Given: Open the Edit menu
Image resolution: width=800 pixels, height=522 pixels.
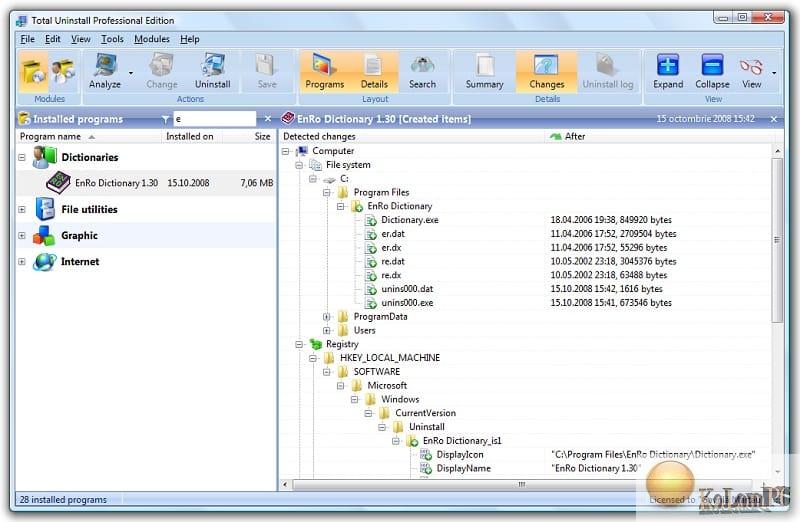Looking at the screenshot, I should [53, 39].
